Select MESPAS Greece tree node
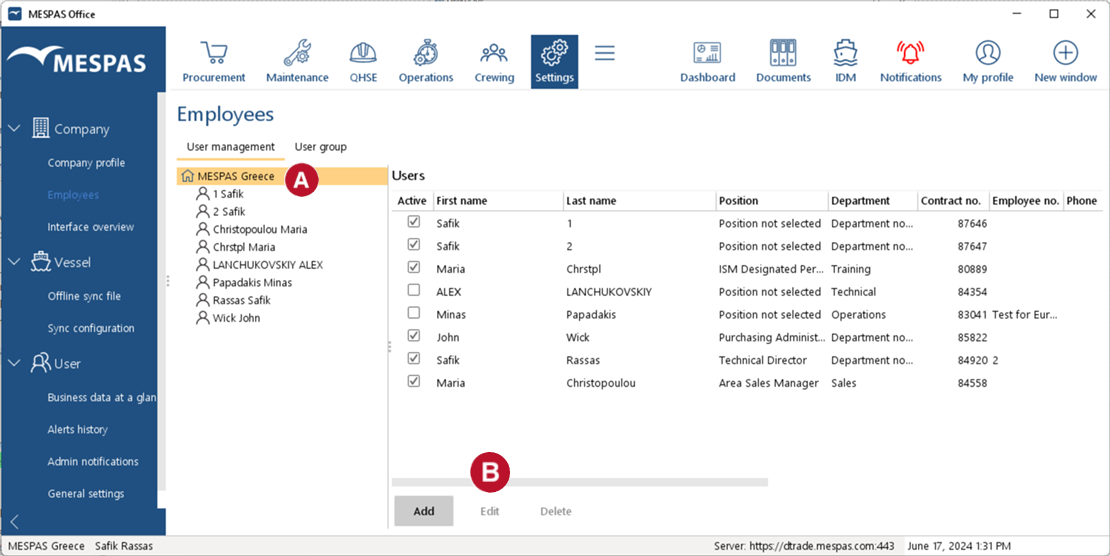This screenshot has width=1110, height=556. (282, 176)
